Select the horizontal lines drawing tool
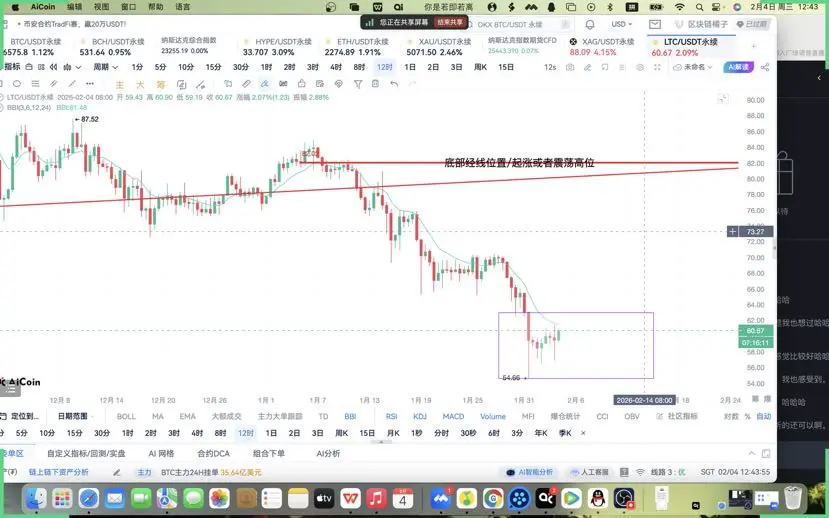 pos(35,84)
